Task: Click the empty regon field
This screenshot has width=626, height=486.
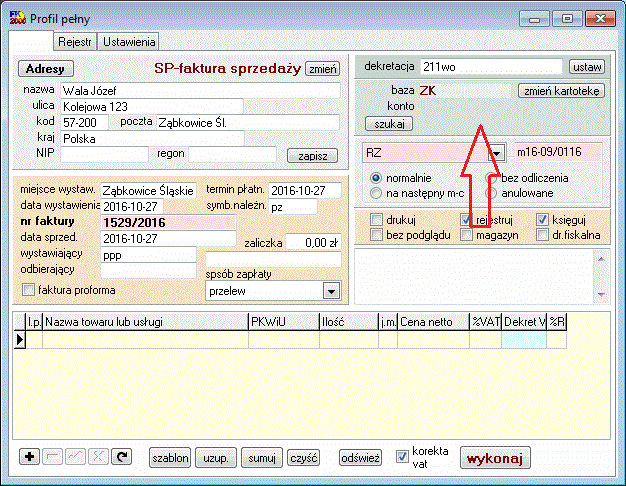Action: [232, 154]
